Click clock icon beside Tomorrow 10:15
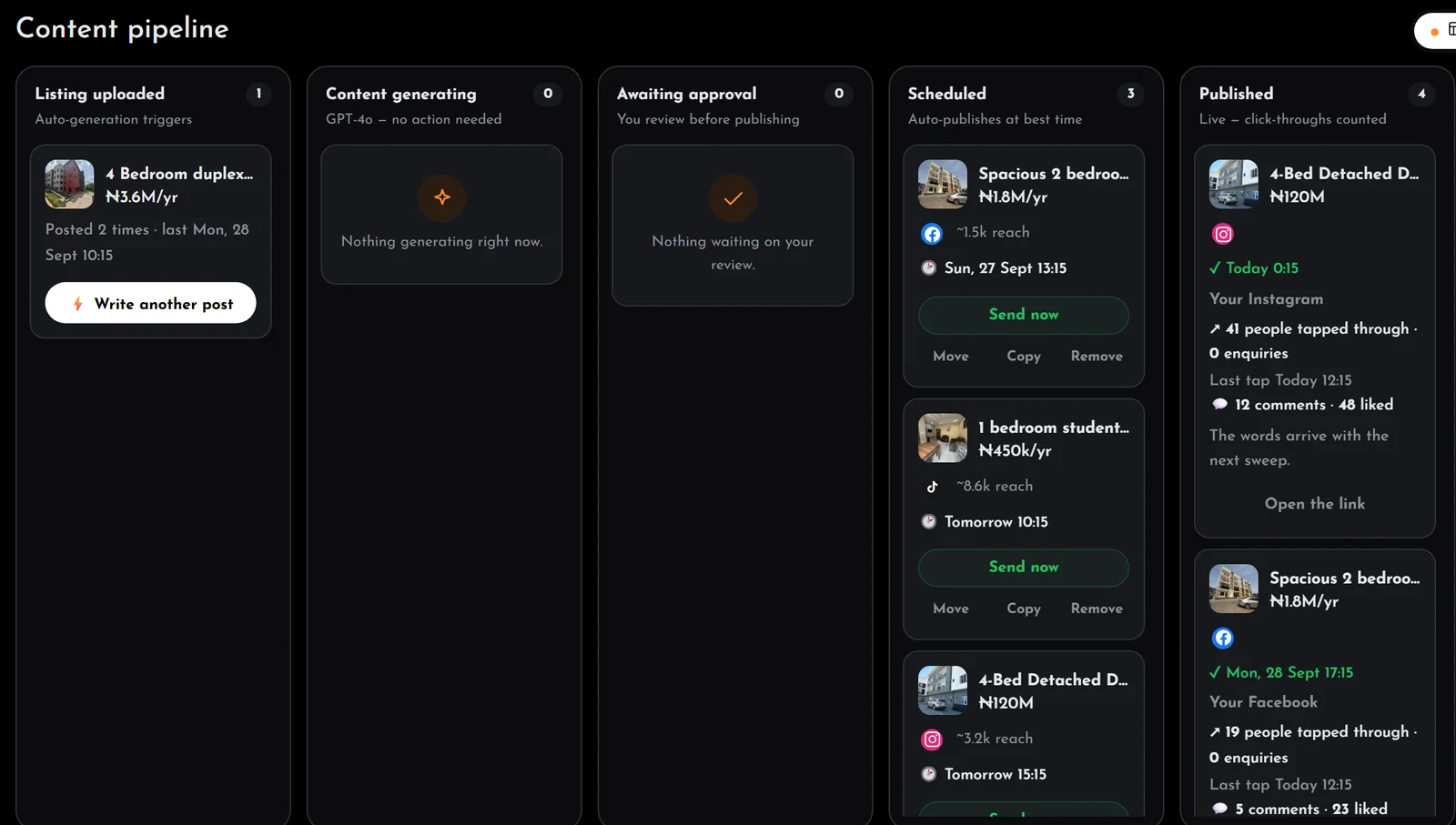The image size is (1456, 825). 928,521
